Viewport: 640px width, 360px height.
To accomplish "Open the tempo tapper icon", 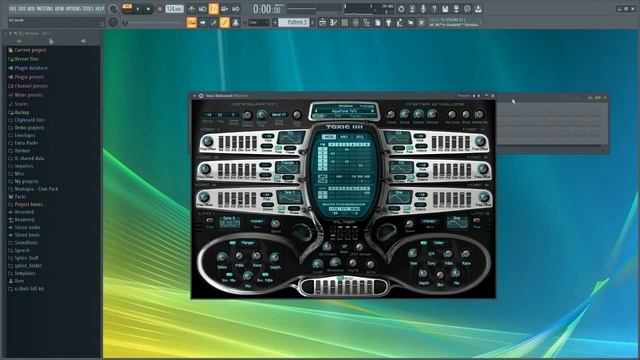I will pos(400,22).
